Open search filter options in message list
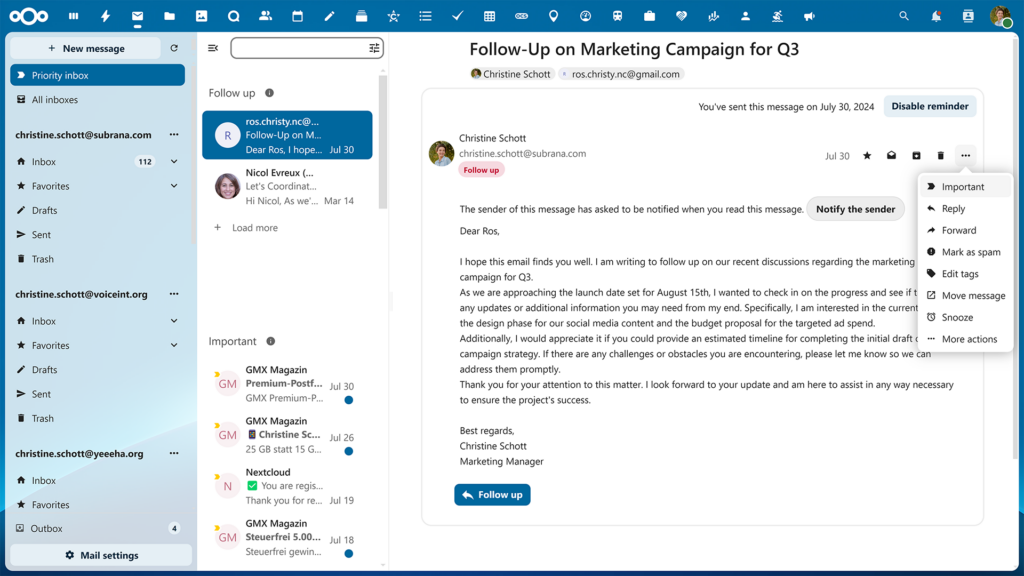Screen dimensions: 1024x576 click(374, 47)
